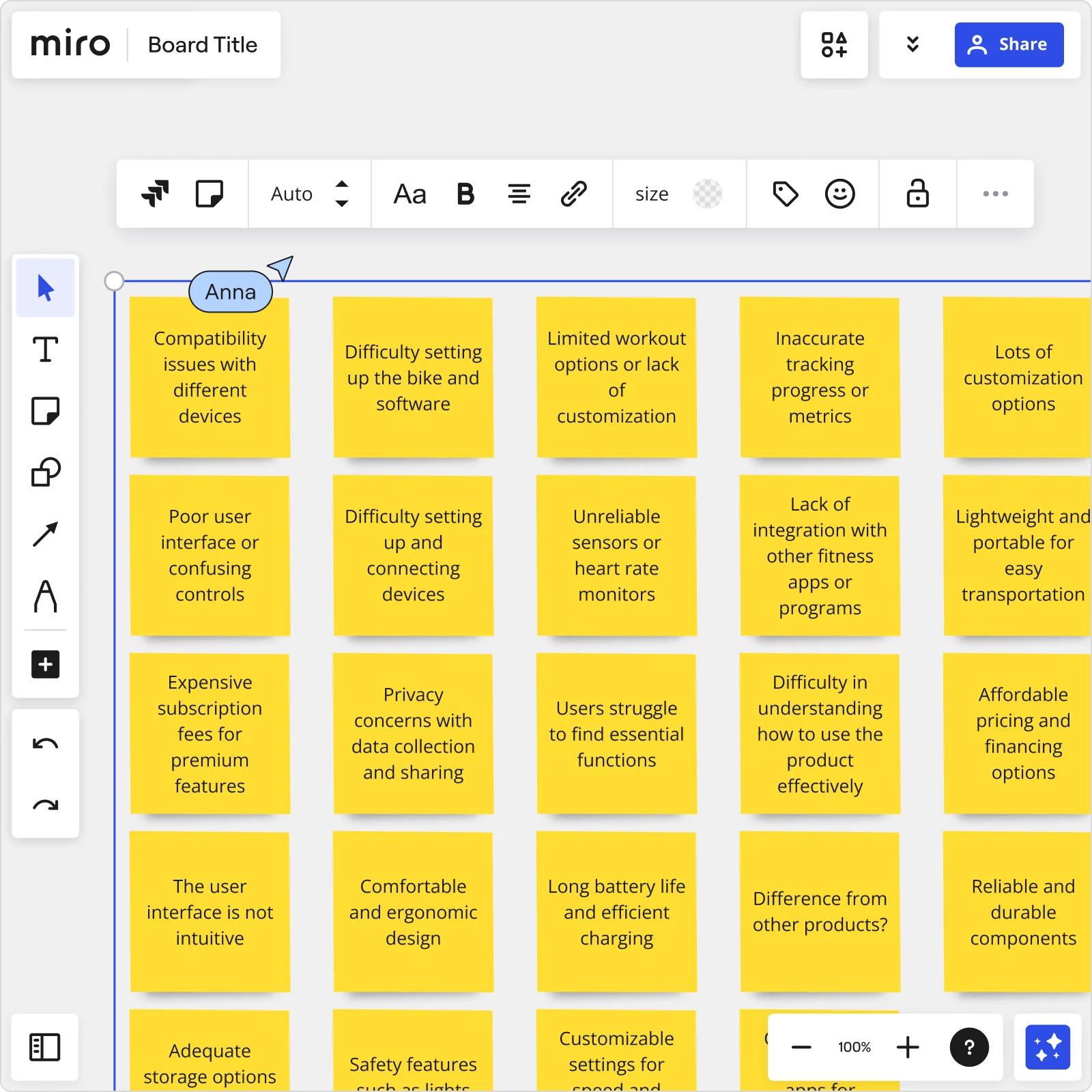Open the text color swatch picker
This screenshot has width=1092, height=1092.
click(708, 194)
